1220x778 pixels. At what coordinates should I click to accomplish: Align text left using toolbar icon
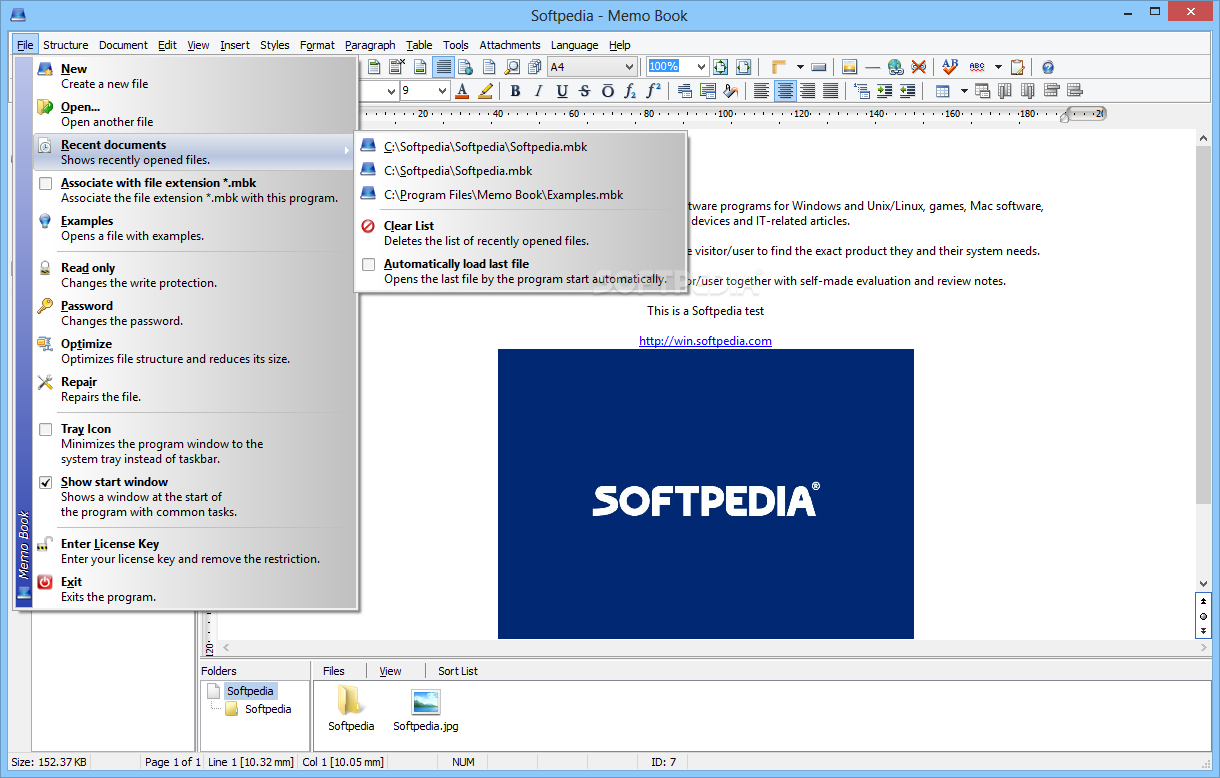pos(762,91)
